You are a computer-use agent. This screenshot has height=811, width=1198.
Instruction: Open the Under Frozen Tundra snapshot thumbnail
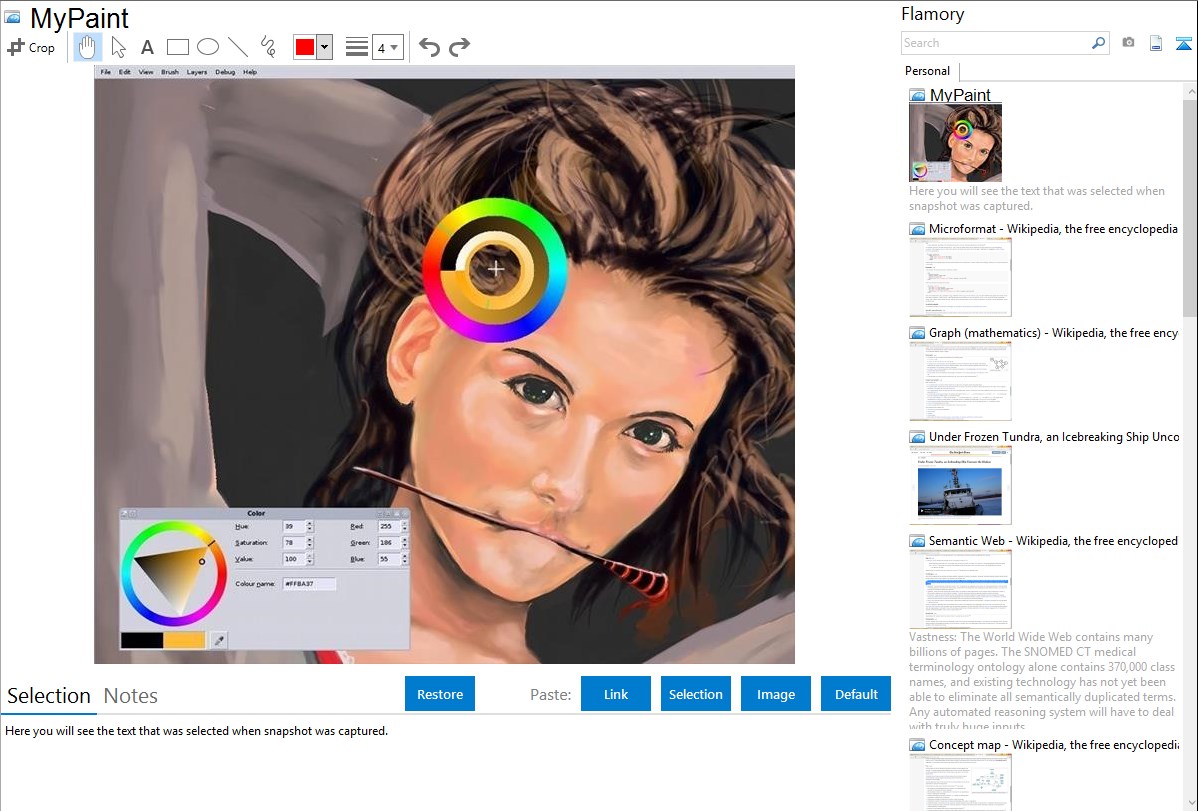[x=960, y=485]
